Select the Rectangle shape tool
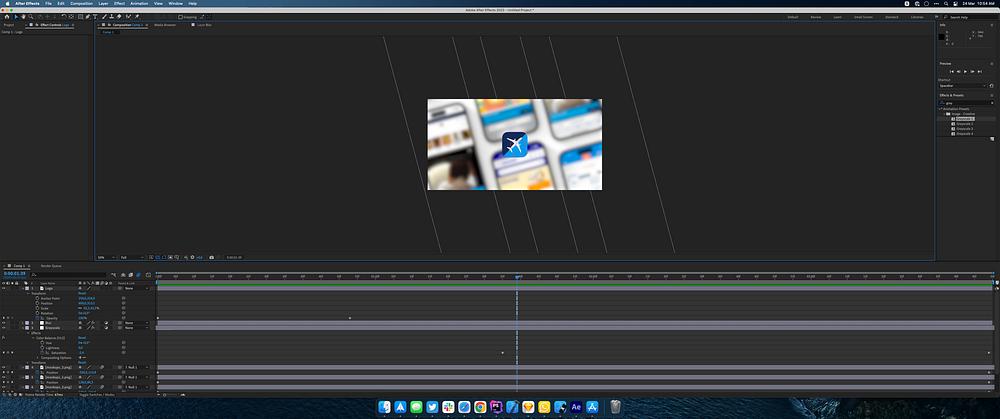The image size is (1000, 419). pos(80,17)
